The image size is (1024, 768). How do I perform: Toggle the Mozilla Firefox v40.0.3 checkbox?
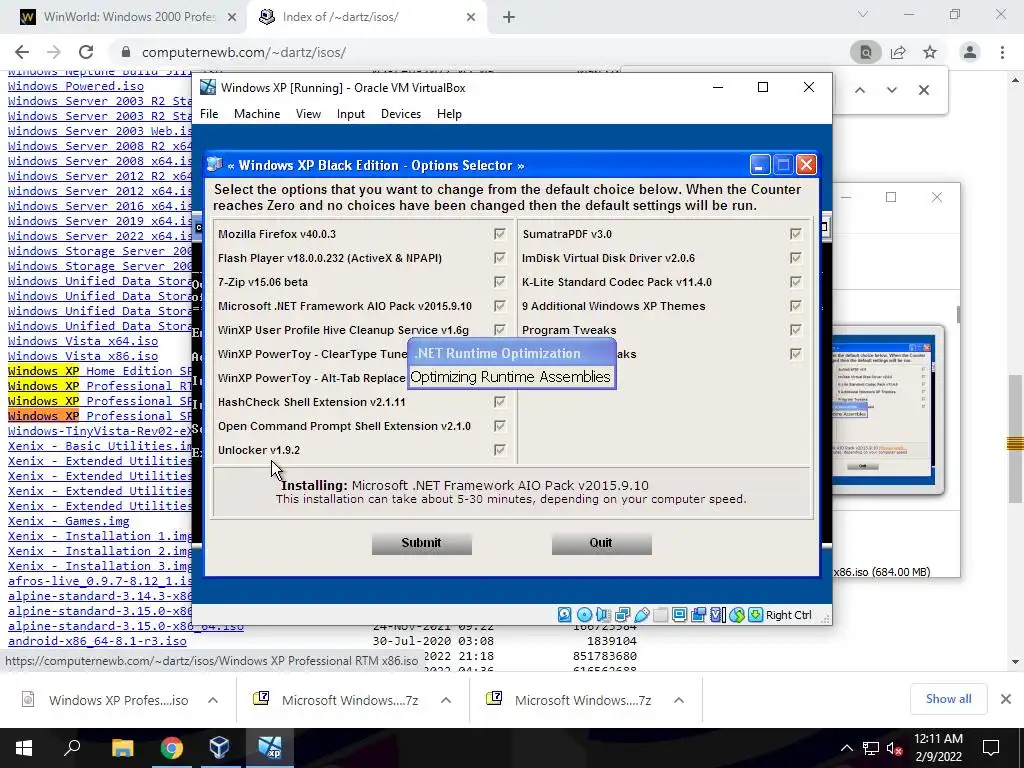click(x=500, y=234)
